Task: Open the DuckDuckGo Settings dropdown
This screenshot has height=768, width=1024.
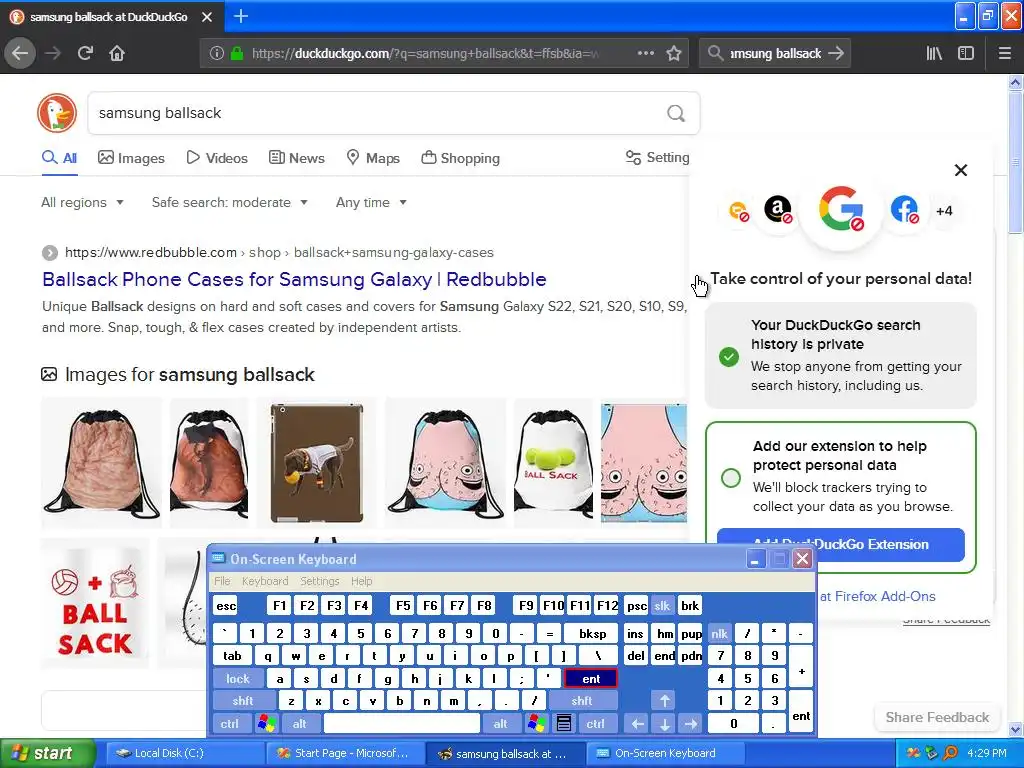Action: [657, 157]
